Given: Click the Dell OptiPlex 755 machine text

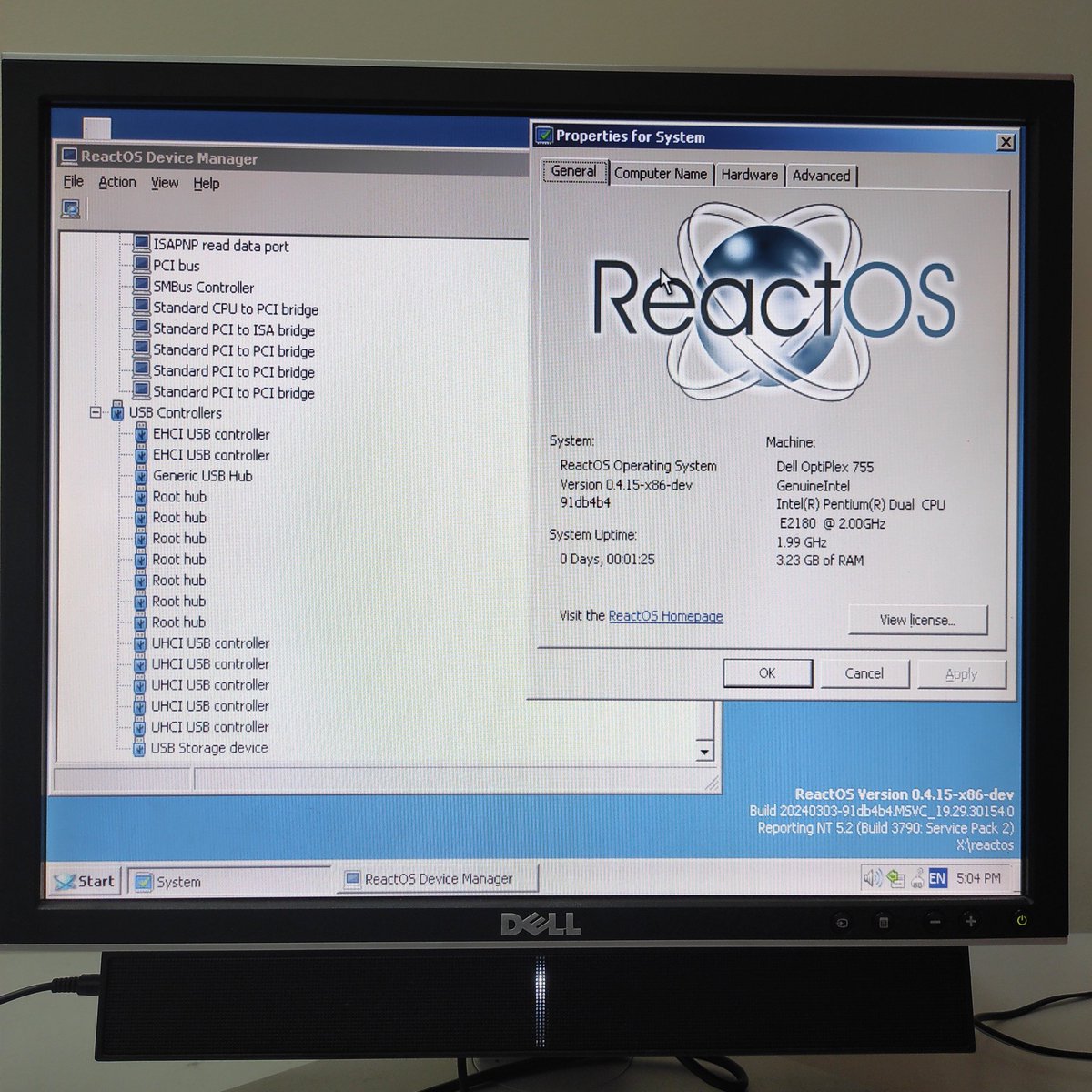Looking at the screenshot, I should click(824, 467).
